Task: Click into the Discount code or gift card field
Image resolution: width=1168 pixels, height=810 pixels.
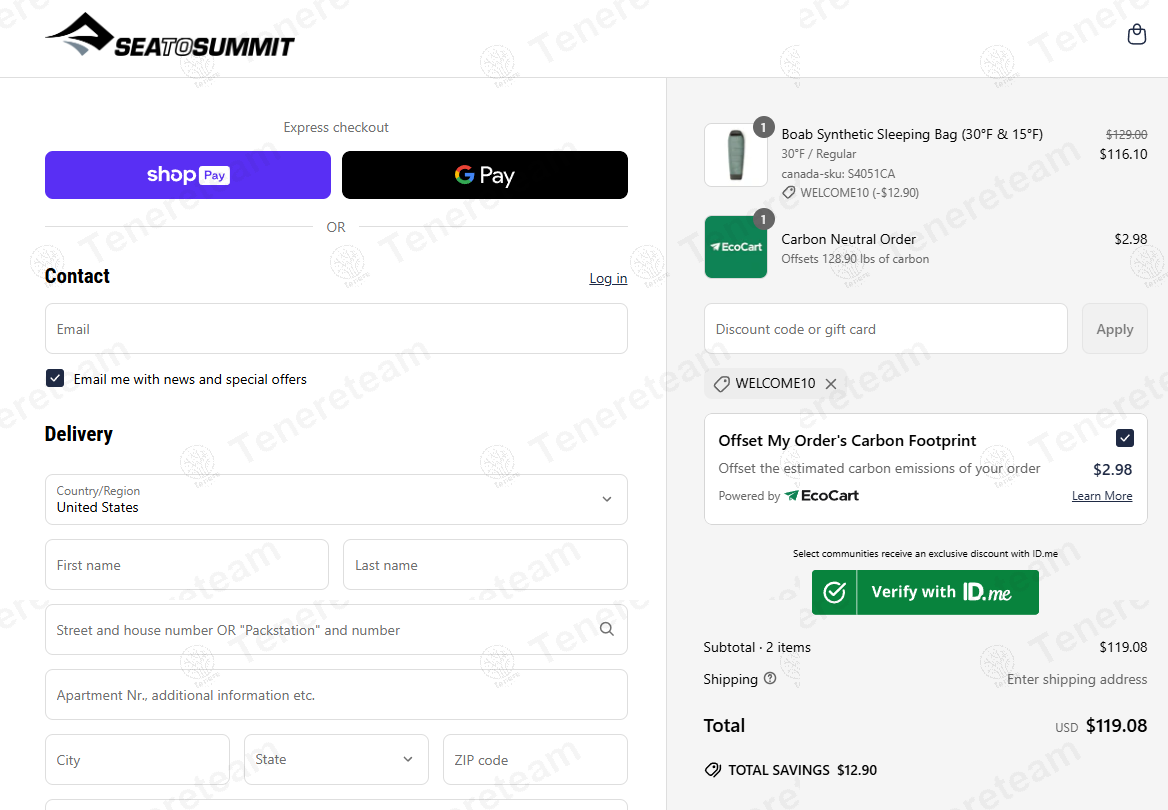Action: pyautogui.click(x=885, y=329)
